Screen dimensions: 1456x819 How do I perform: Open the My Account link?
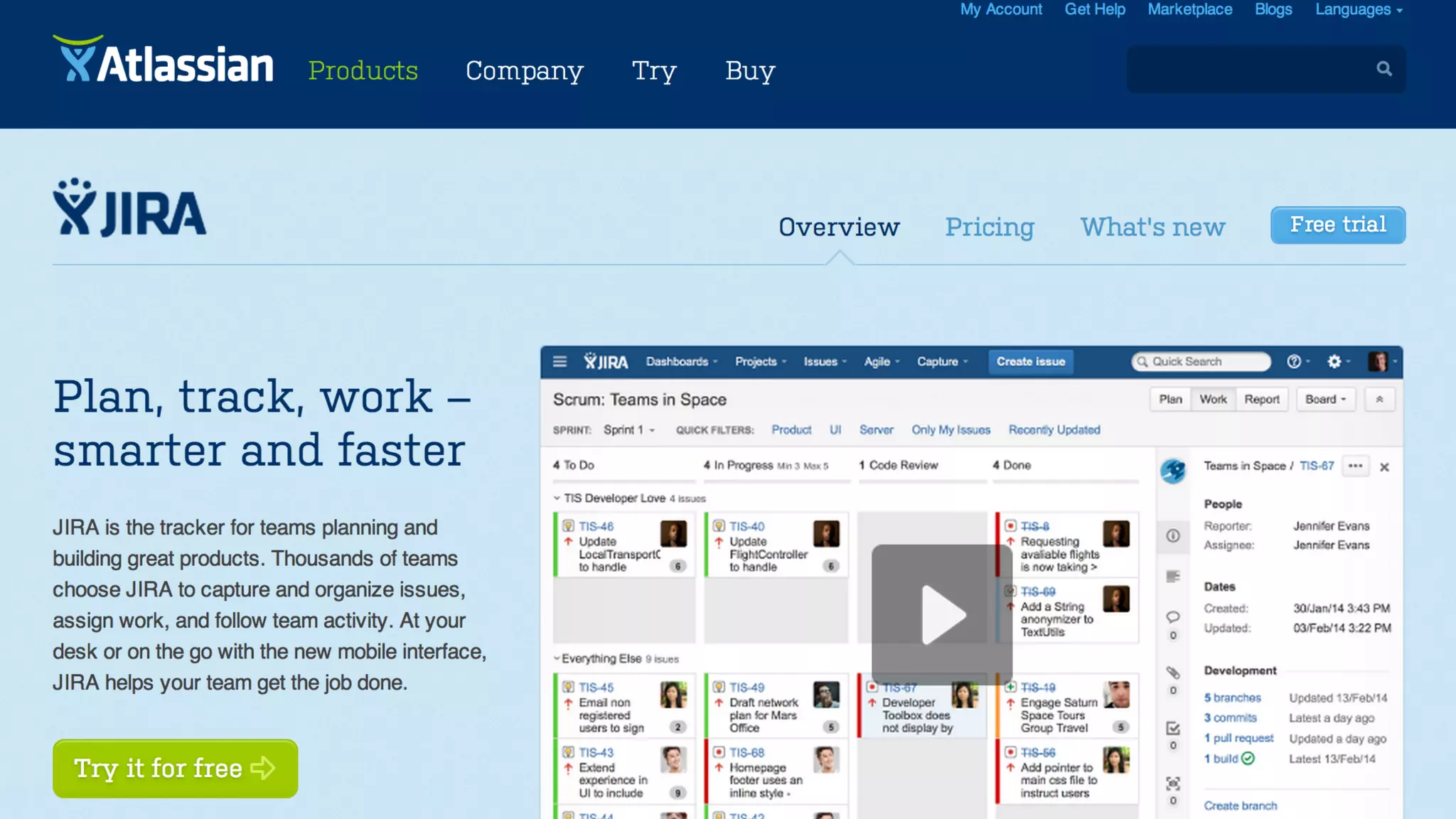[x=1000, y=10]
